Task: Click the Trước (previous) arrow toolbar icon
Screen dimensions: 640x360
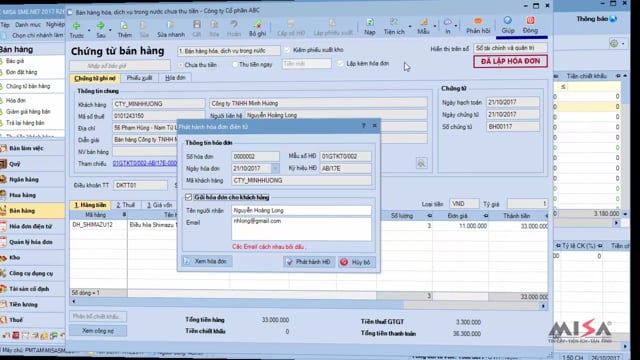Action: coord(76,26)
